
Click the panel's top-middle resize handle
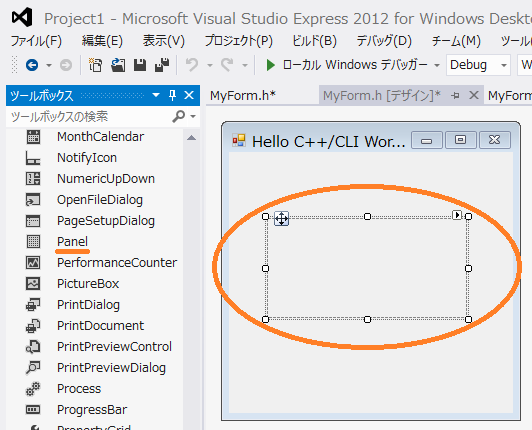click(367, 217)
